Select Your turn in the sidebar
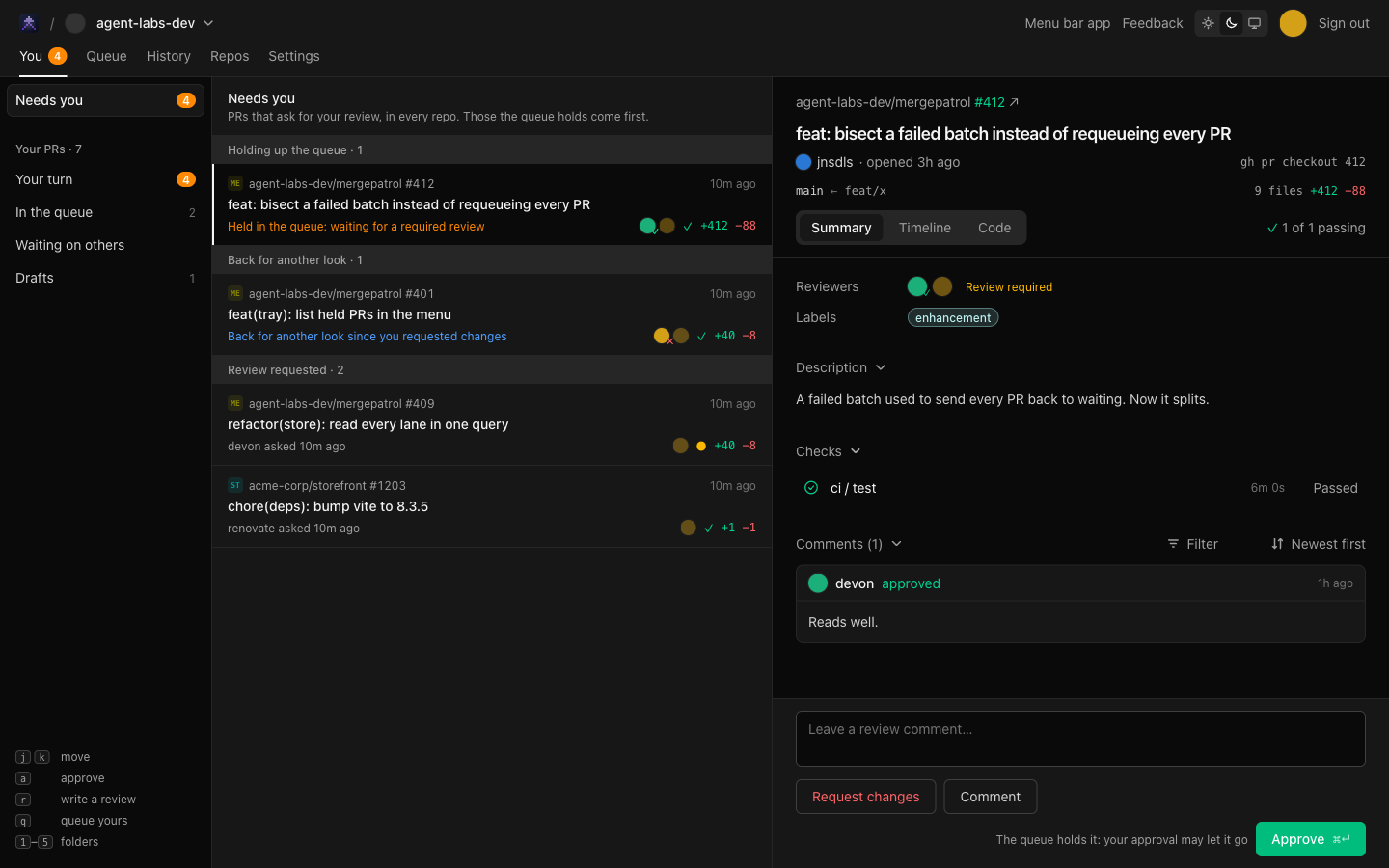This screenshot has height=868, width=1389. 105,179
